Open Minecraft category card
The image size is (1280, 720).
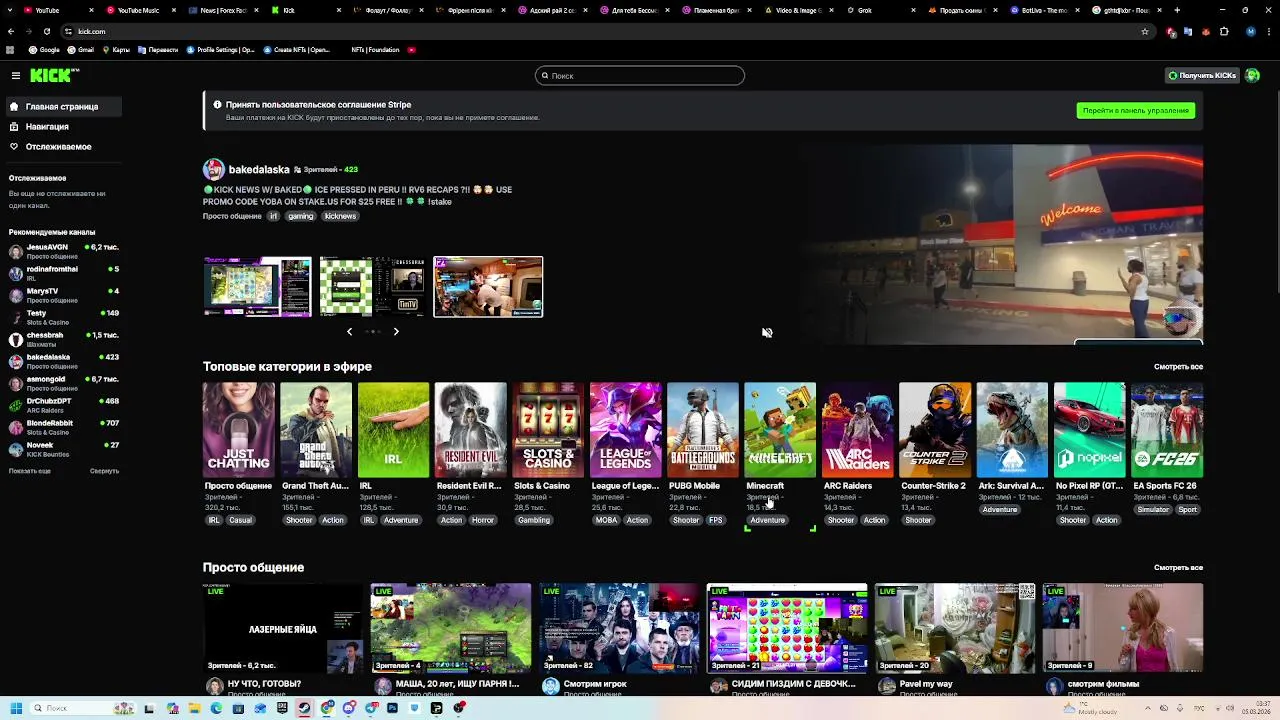click(780, 430)
